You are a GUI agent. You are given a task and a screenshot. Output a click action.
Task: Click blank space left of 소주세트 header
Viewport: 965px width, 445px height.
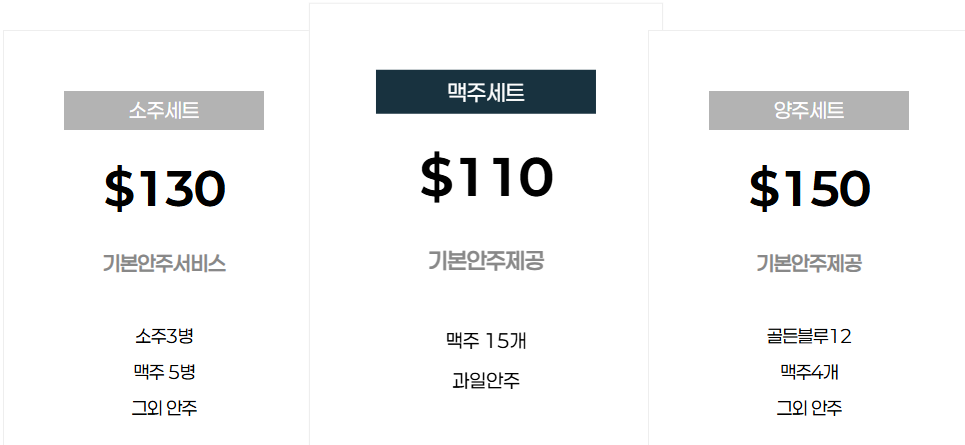(34, 110)
